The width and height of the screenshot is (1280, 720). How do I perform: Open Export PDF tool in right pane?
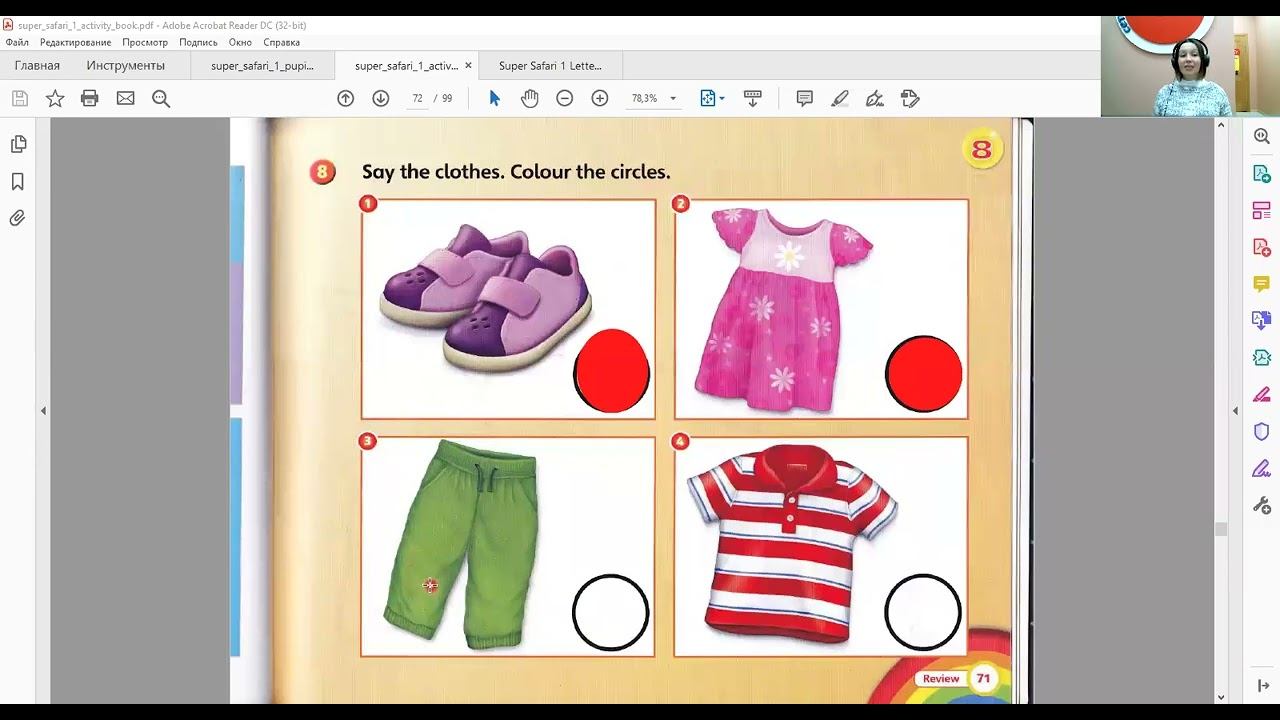point(1261,174)
